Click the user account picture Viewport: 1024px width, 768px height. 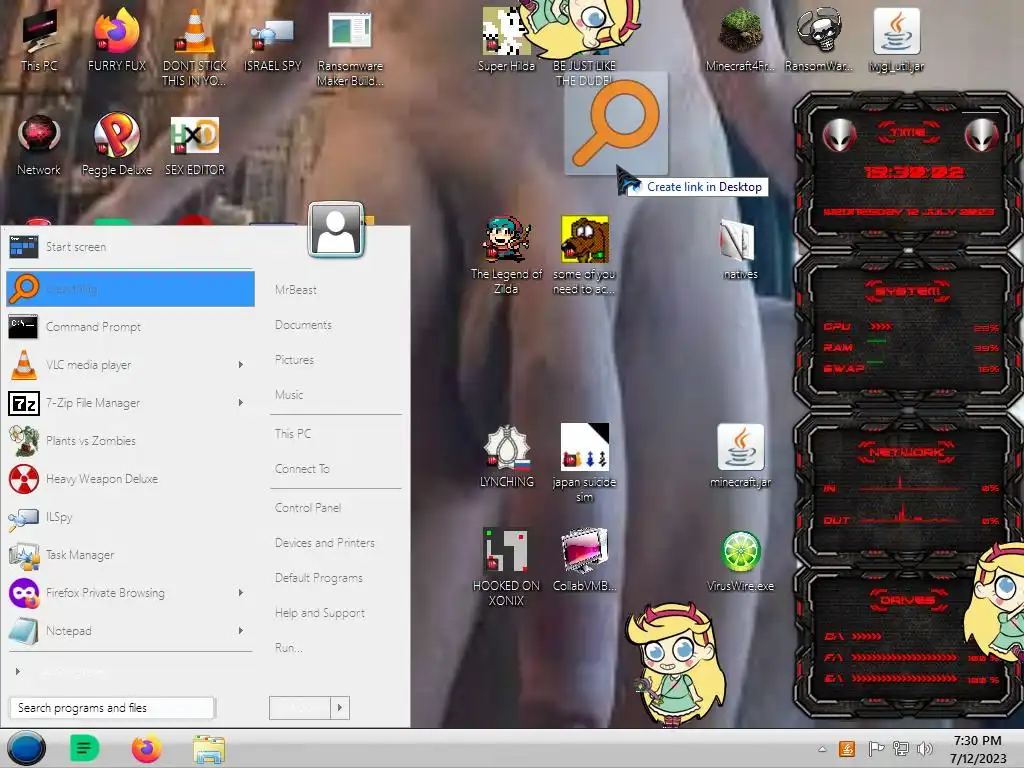point(336,230)
